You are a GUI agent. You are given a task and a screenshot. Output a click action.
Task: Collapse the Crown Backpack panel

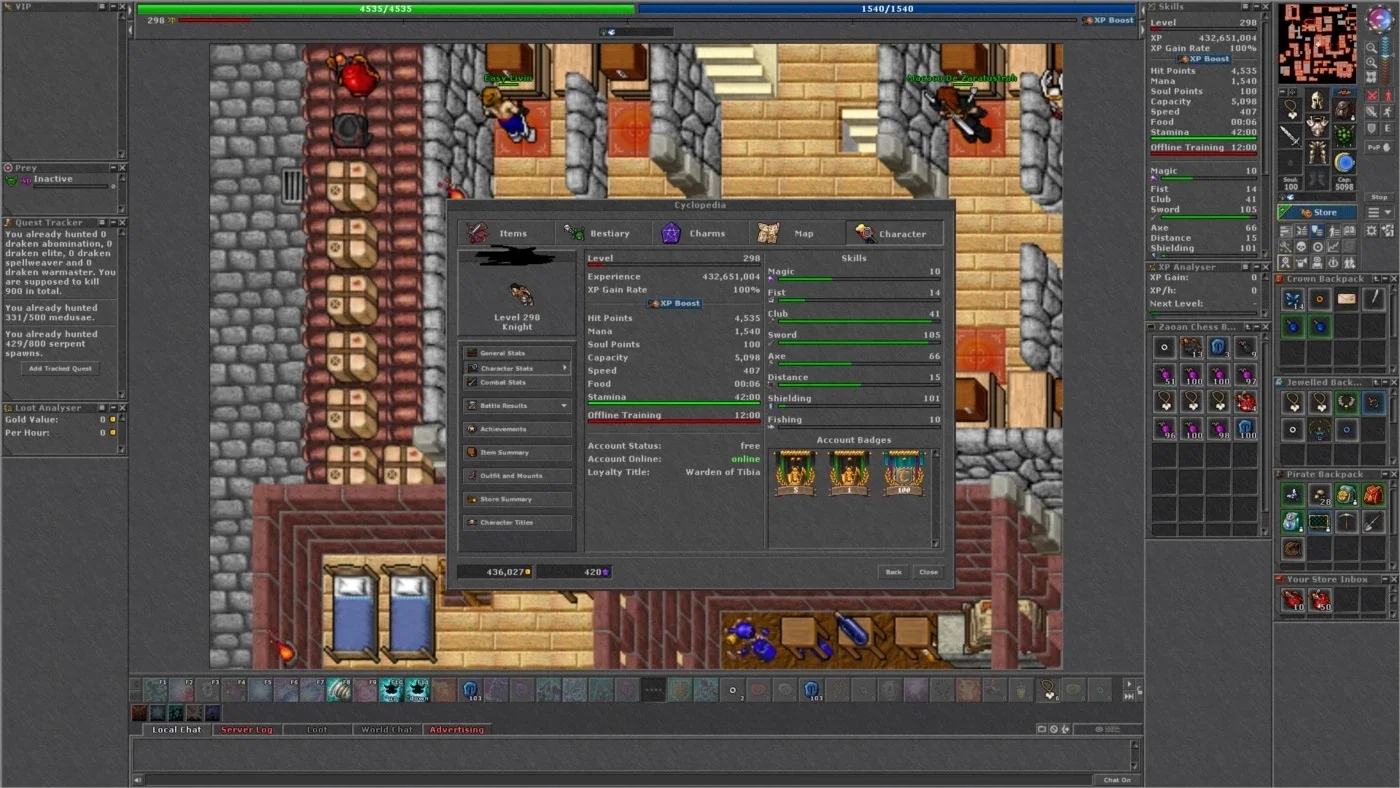tap(1384, 279)
